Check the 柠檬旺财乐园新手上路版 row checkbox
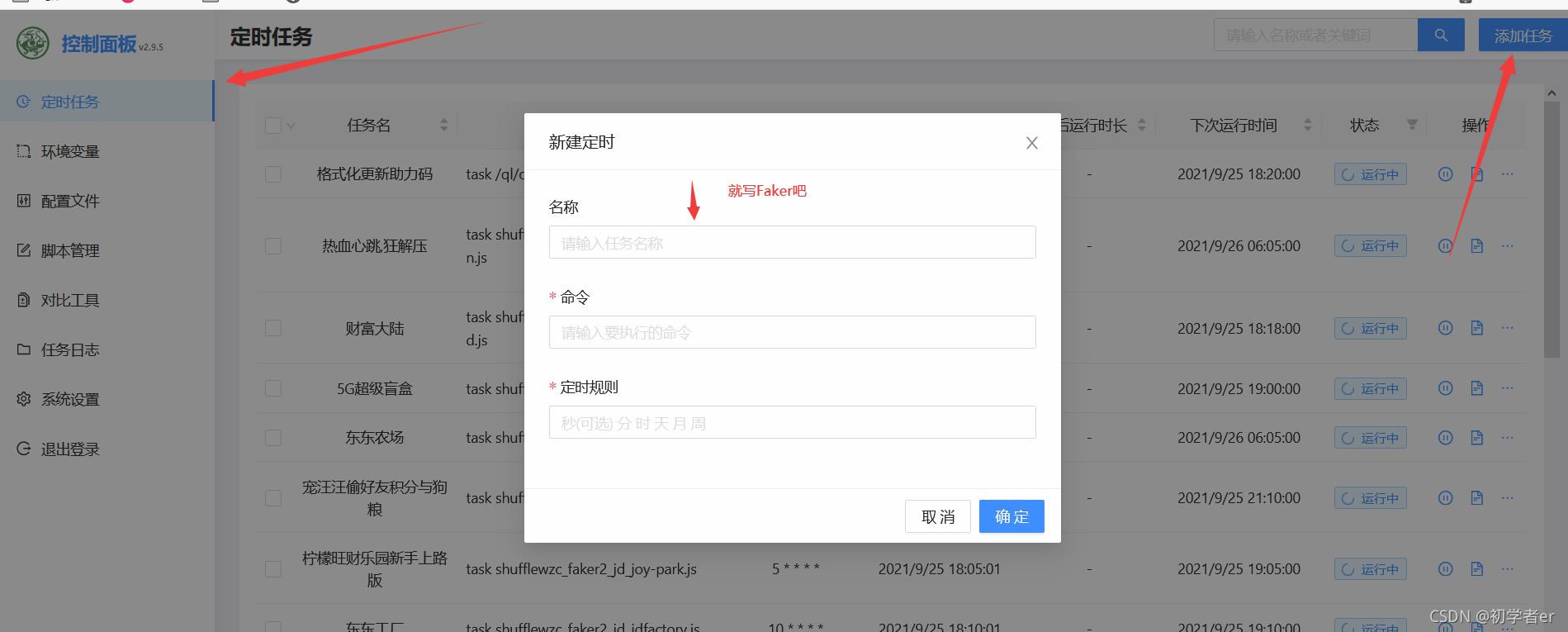This screenshot has height=632, width=1568. tap(273, 569)
